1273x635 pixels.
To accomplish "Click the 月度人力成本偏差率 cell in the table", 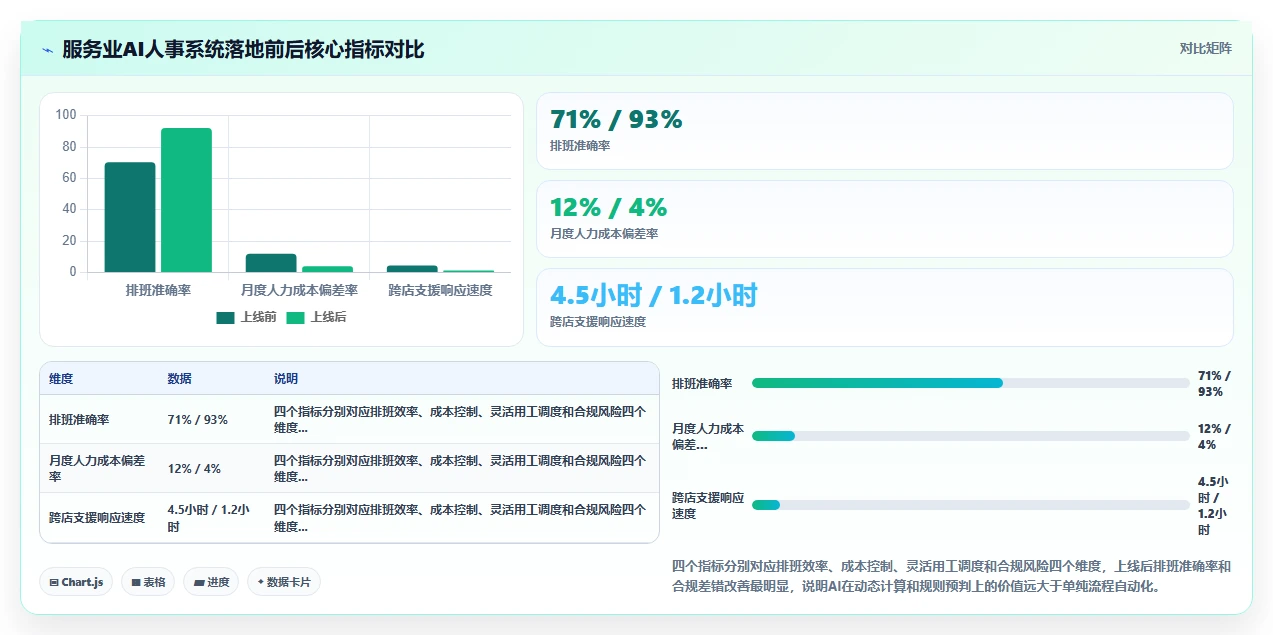I will pos(97,469).
